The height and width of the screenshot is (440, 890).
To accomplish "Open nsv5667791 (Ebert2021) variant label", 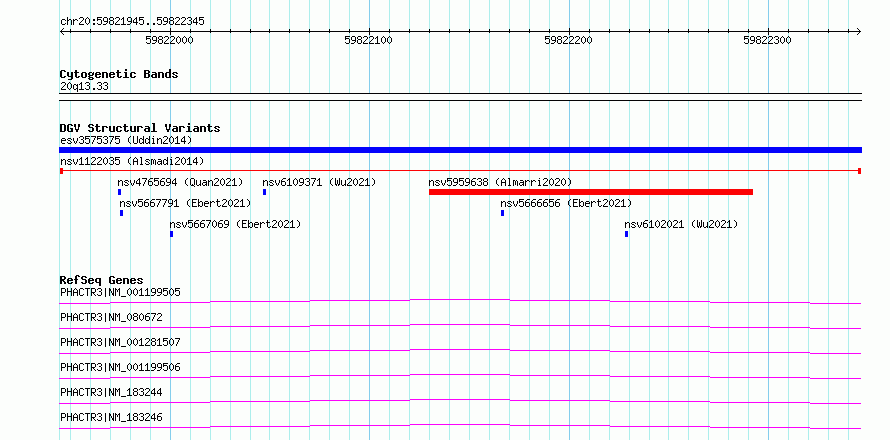I will point(185,203).
